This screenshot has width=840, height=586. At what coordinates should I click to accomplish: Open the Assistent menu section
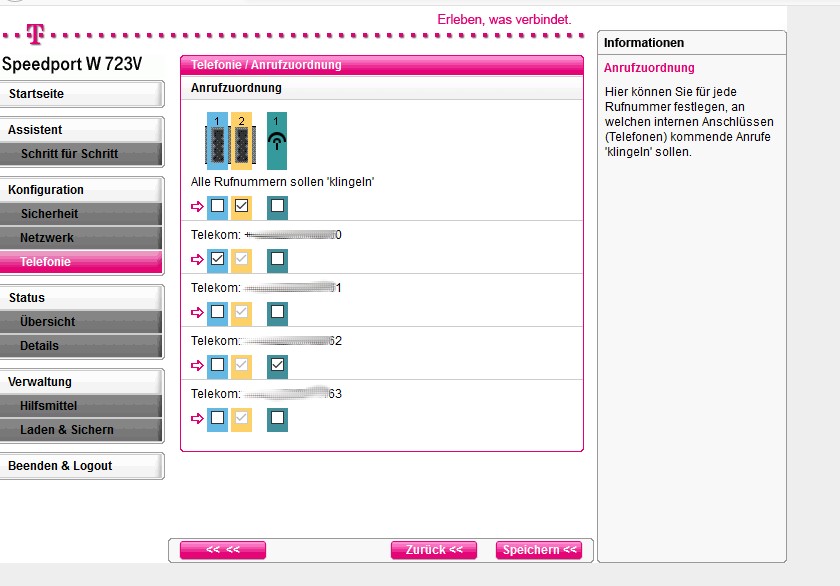[81, 130]
